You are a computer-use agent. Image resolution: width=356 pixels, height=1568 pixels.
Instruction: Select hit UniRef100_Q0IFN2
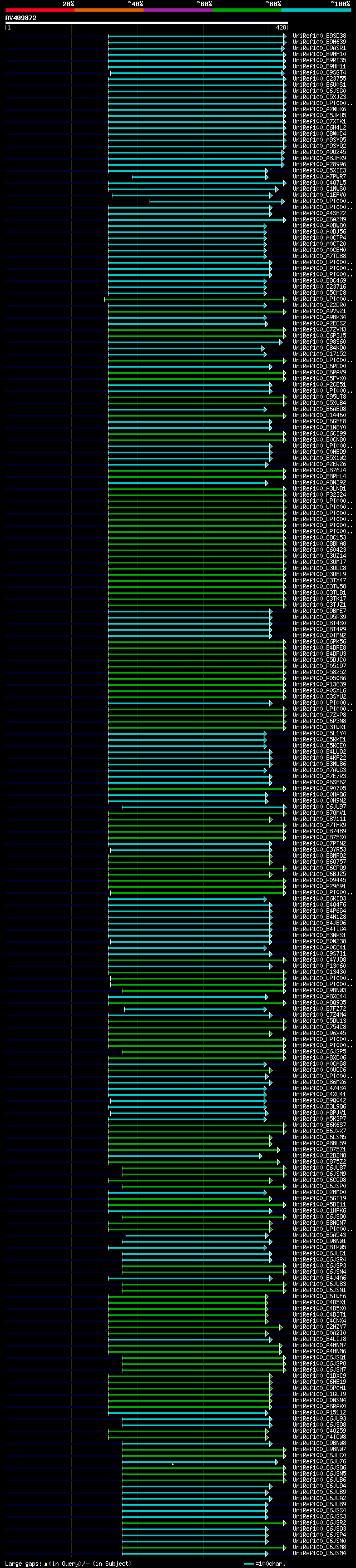point(319,635)
